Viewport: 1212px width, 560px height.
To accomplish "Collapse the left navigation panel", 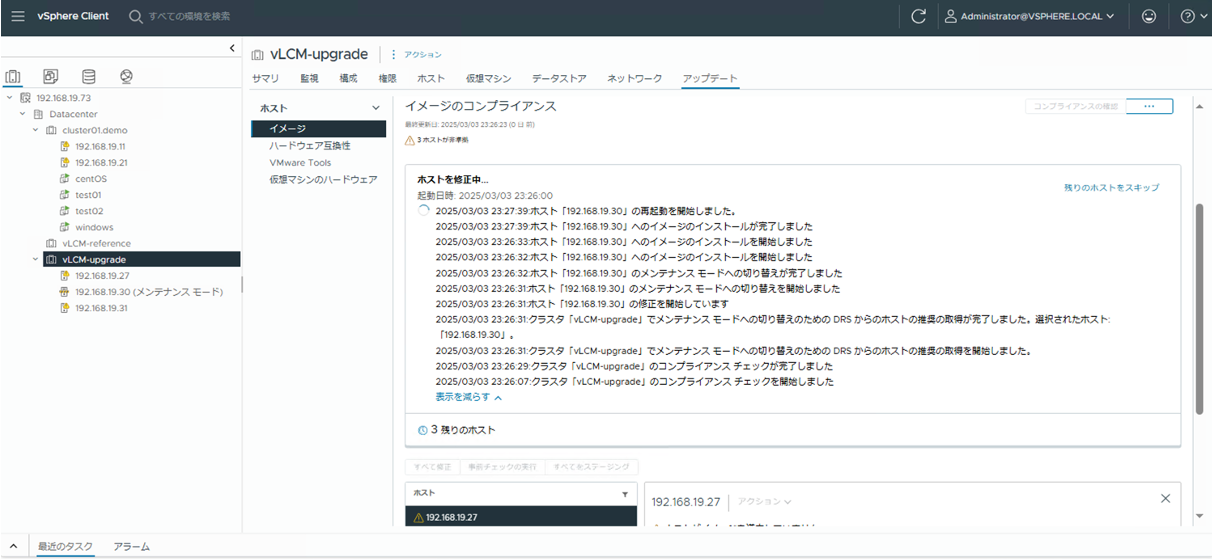I will 232,48.
